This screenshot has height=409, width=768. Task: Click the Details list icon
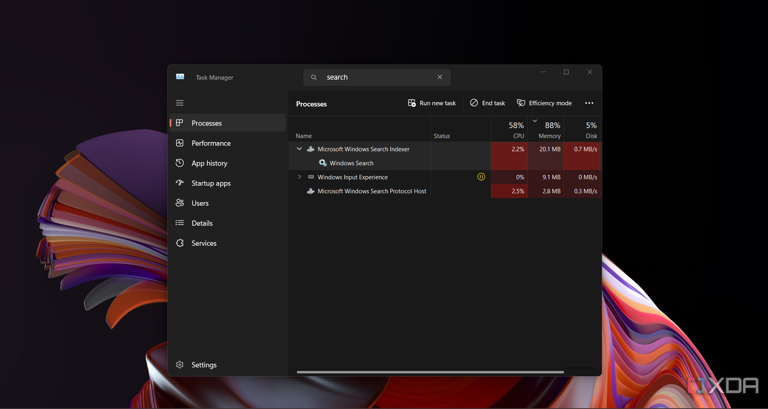pos(180,223)
